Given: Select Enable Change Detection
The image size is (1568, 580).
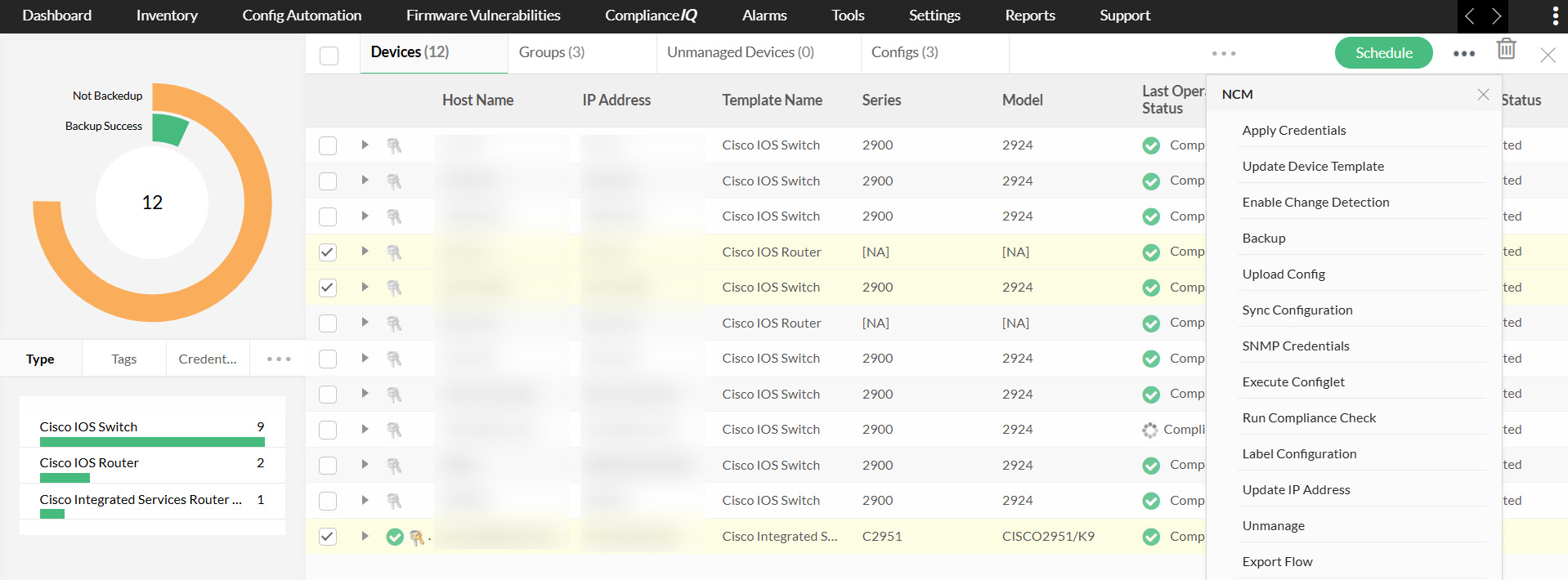Looking at the screenshot, I should [1315, 203].
